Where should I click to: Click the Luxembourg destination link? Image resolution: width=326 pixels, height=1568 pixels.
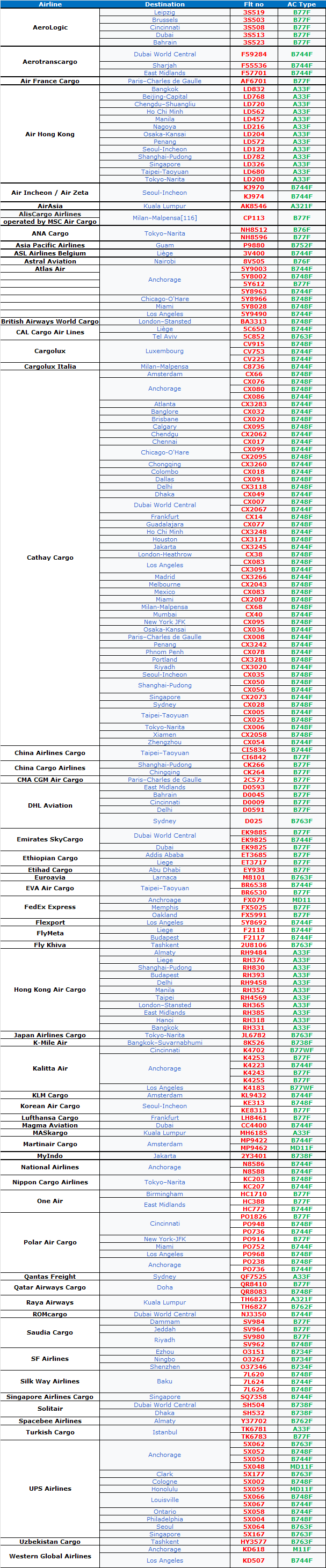(164, 351)
